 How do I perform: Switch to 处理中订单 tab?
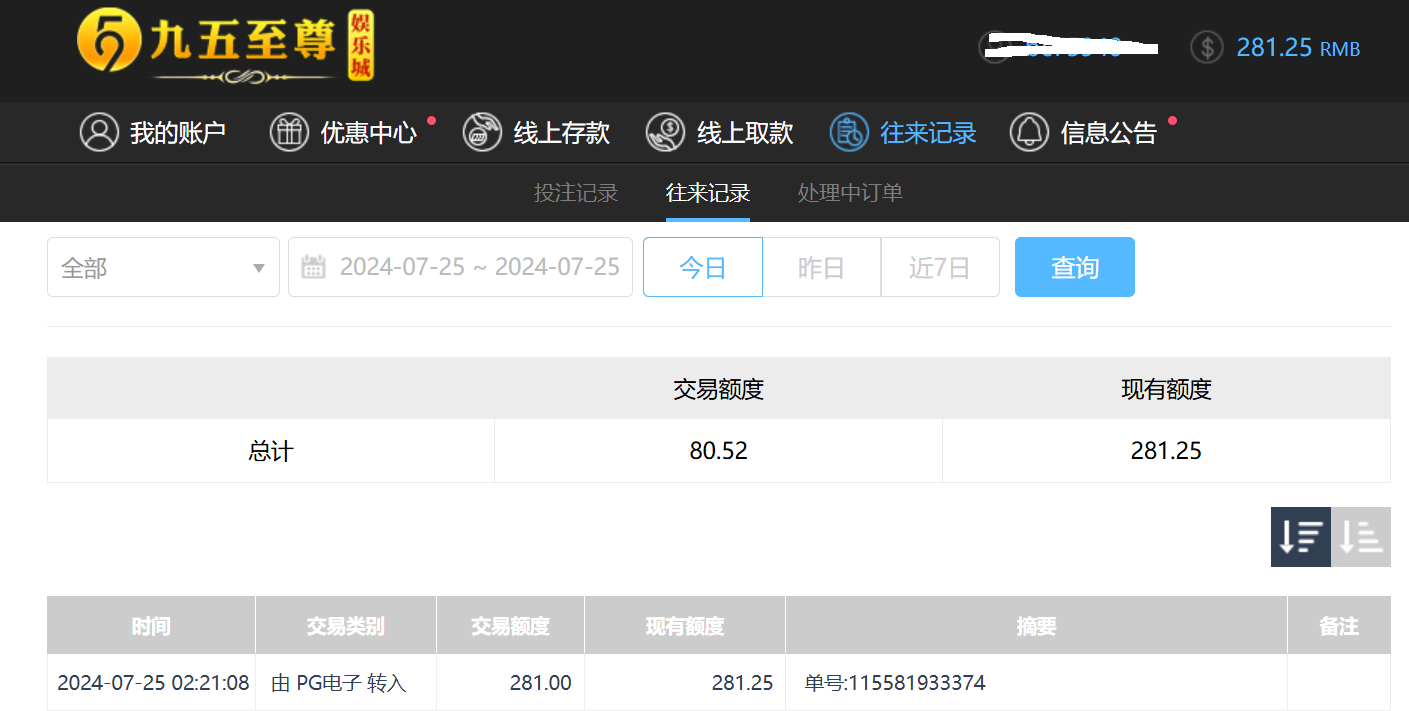tap(851, 193)
